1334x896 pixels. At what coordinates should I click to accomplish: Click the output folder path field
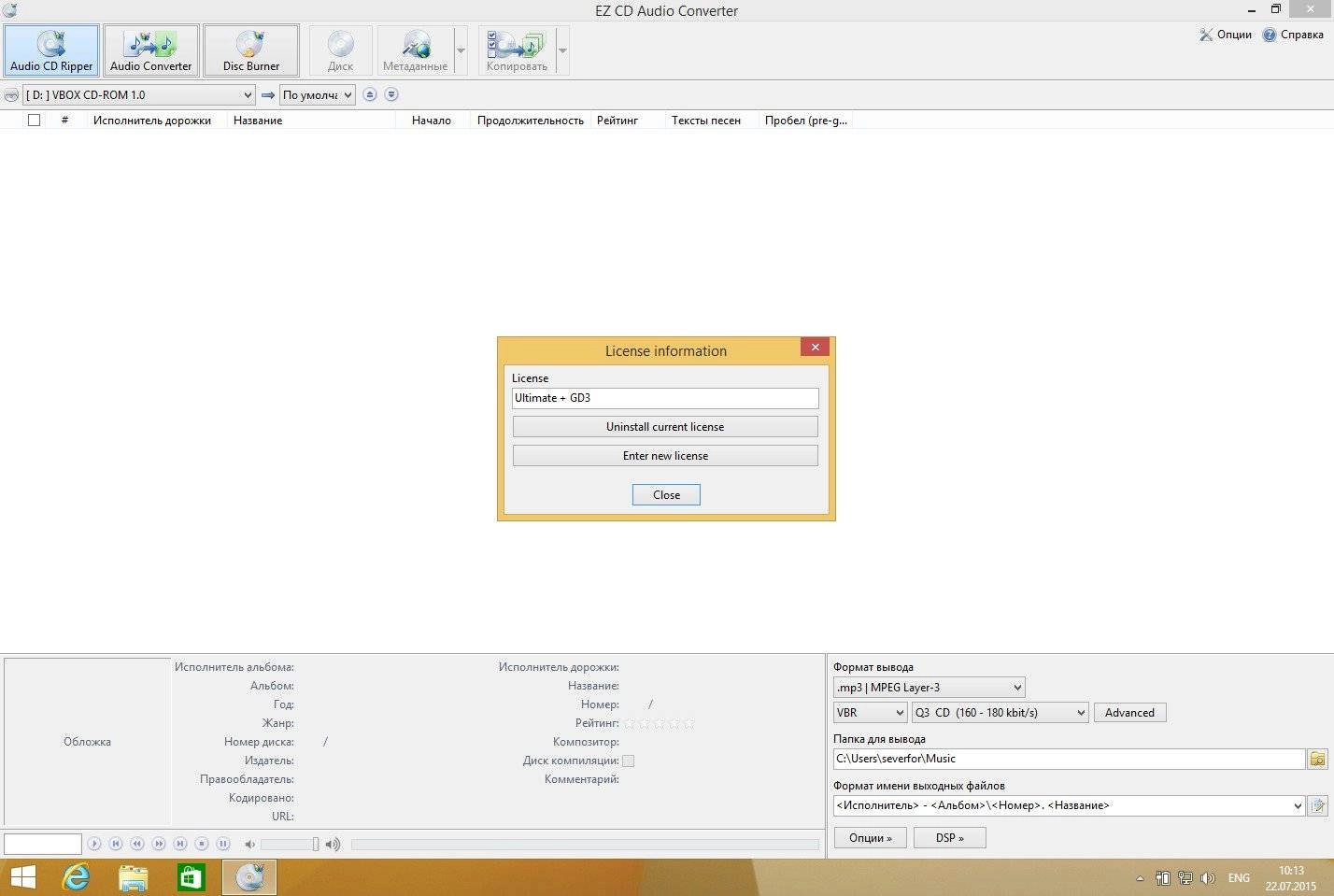[1069, 759]
